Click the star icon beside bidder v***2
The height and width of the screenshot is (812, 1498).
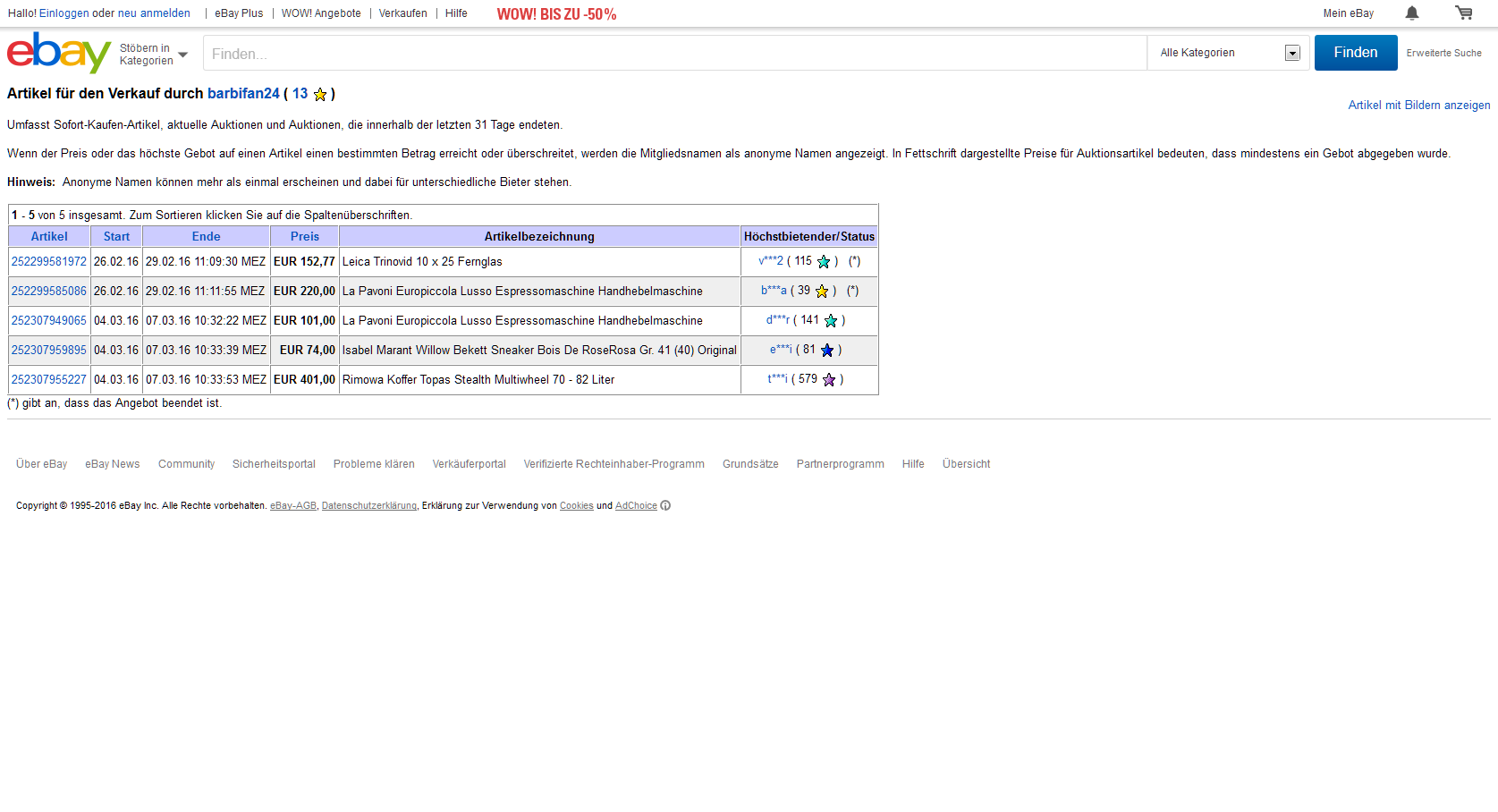click(824, 262)
